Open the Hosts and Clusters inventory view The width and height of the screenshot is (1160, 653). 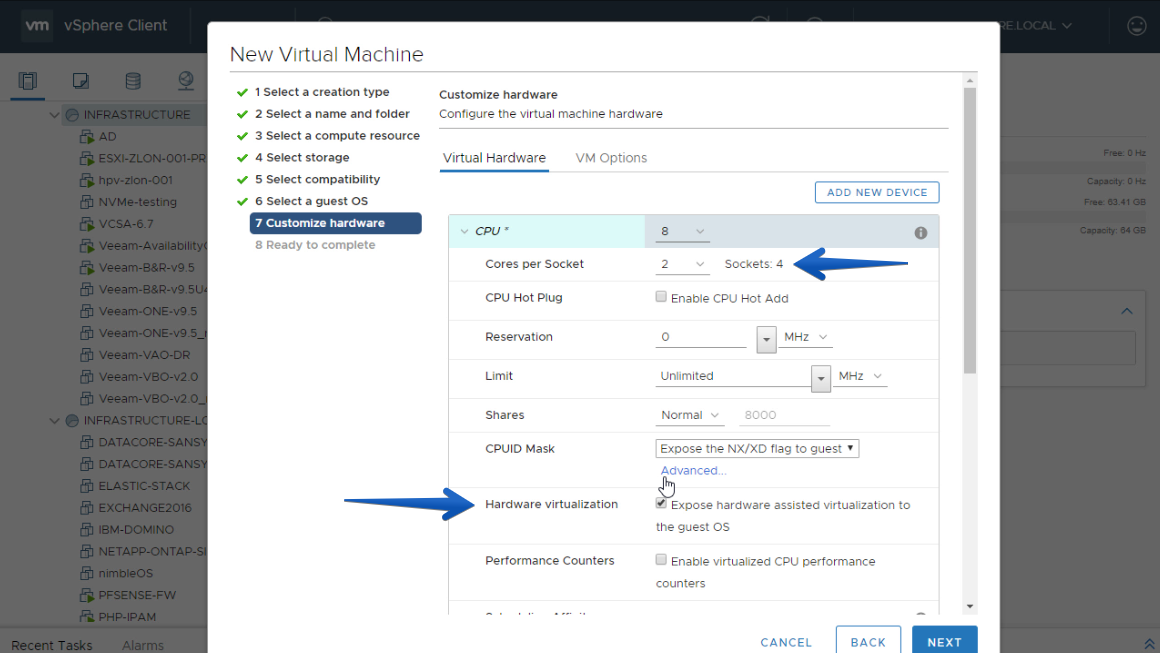click(x=28, y=81)
